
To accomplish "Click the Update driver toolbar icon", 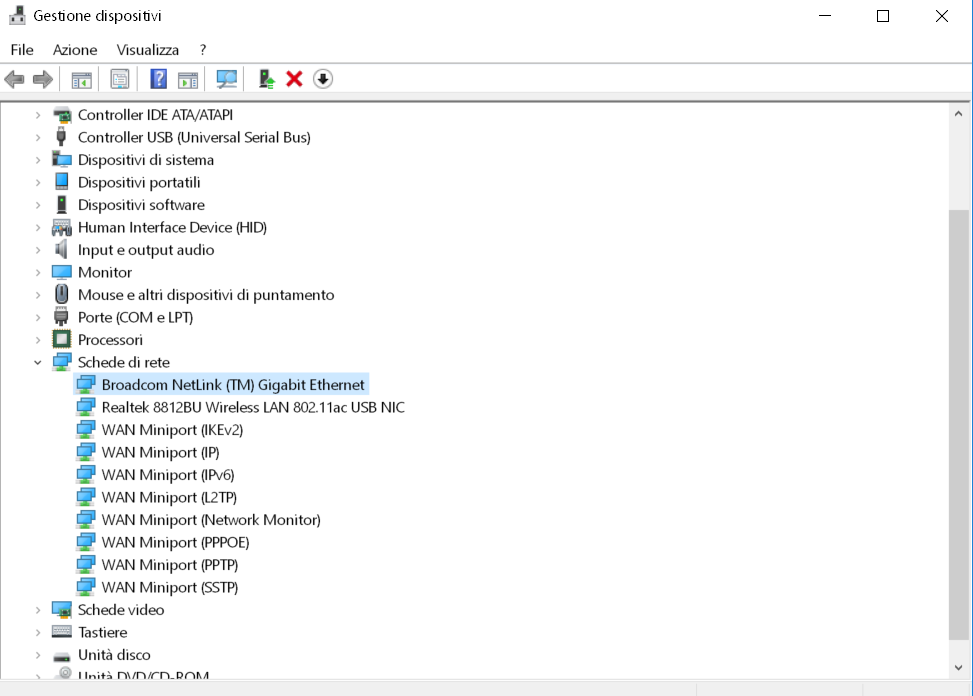I will 266,79.
